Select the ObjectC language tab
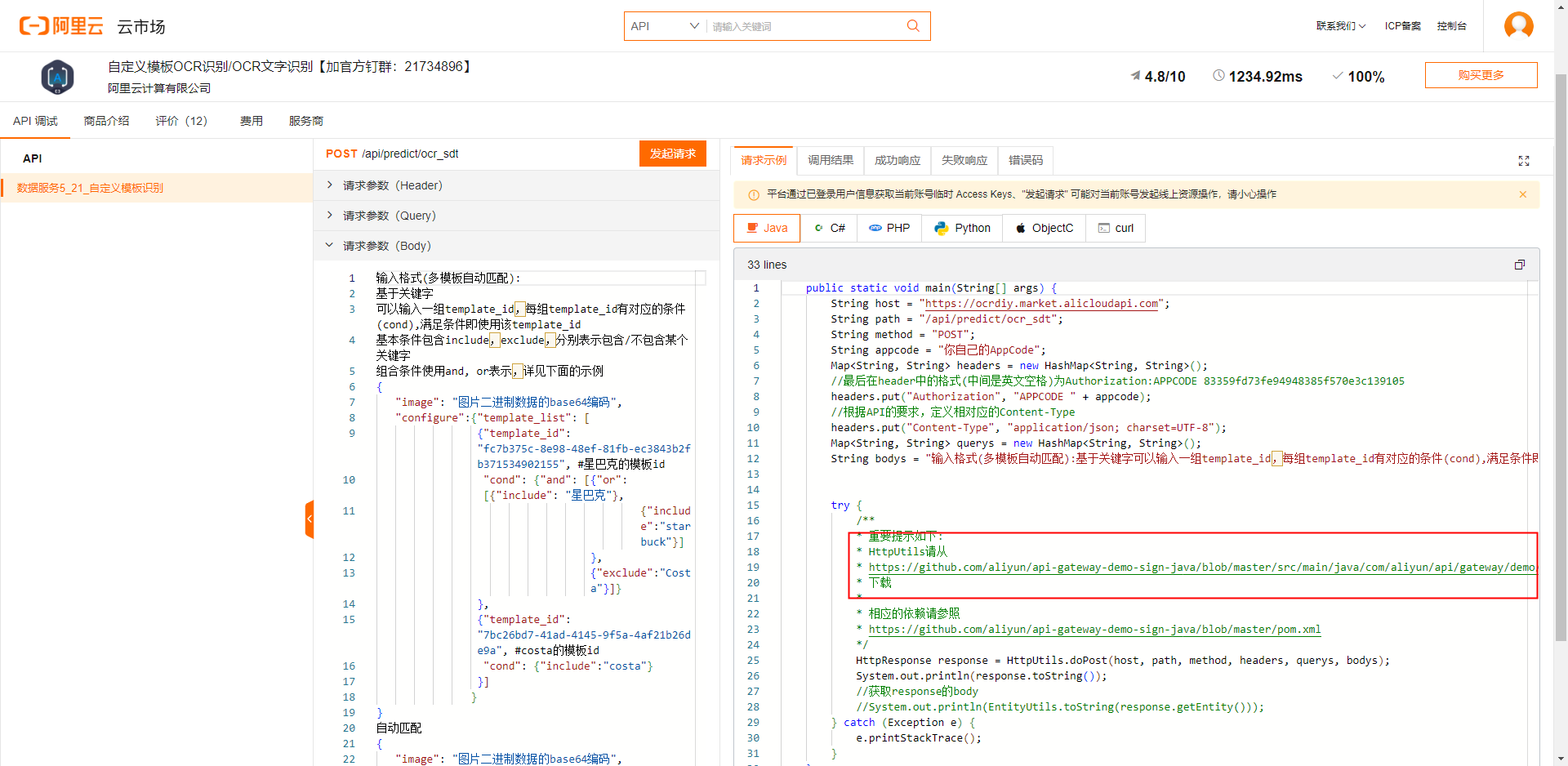The image size is (1568, 766). [1044, 228]
